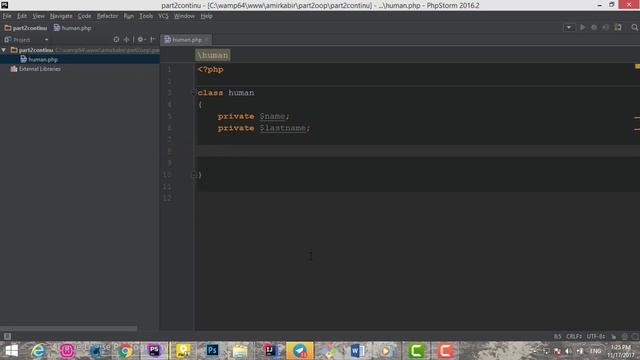Viewport: 640px width, 360px height.
Task: Click the Search Everywhere magnifier icon
Action: (x=634, y=27)
